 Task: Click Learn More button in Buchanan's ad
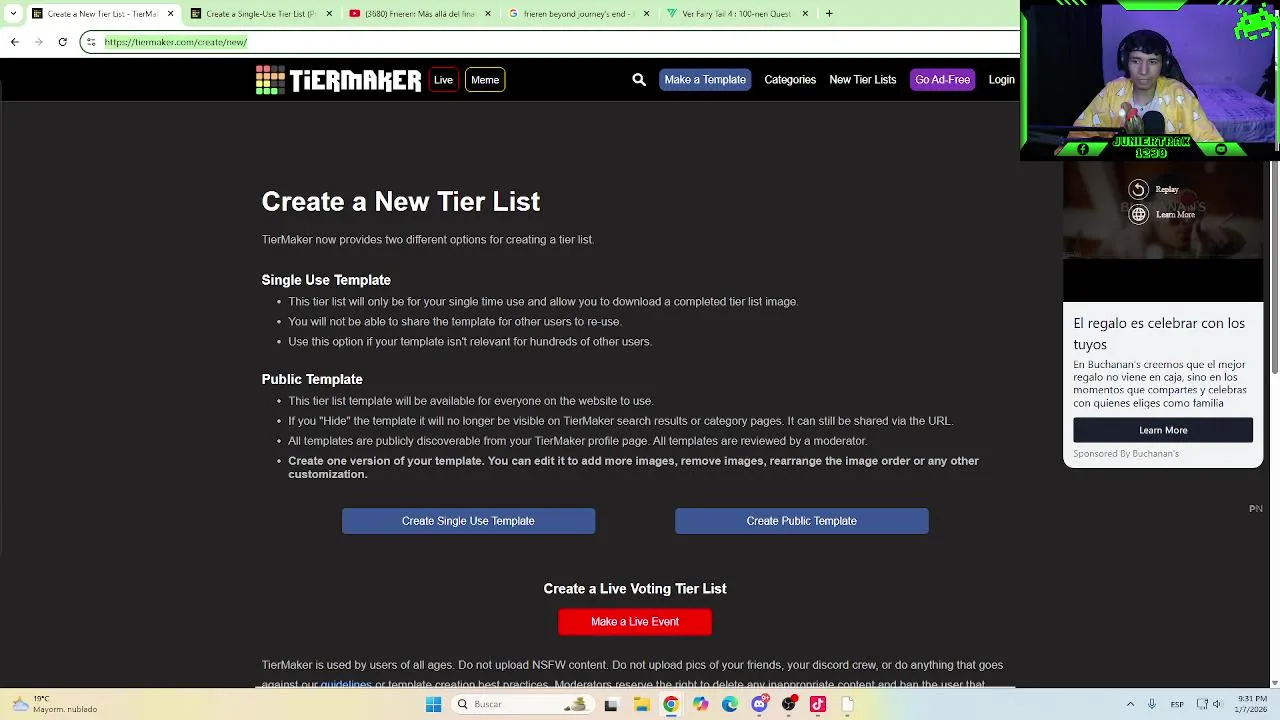(x=1163, y=430)
